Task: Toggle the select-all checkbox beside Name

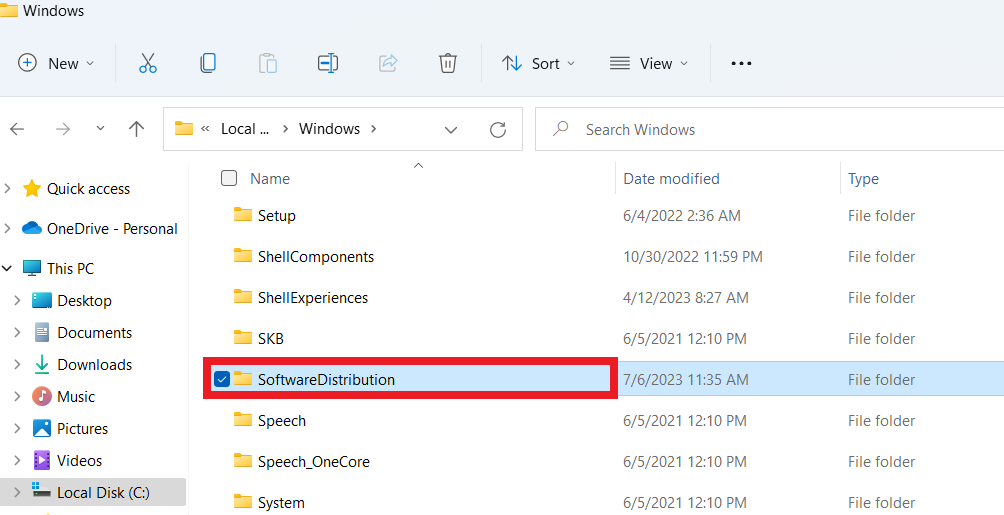Action: 229,178
